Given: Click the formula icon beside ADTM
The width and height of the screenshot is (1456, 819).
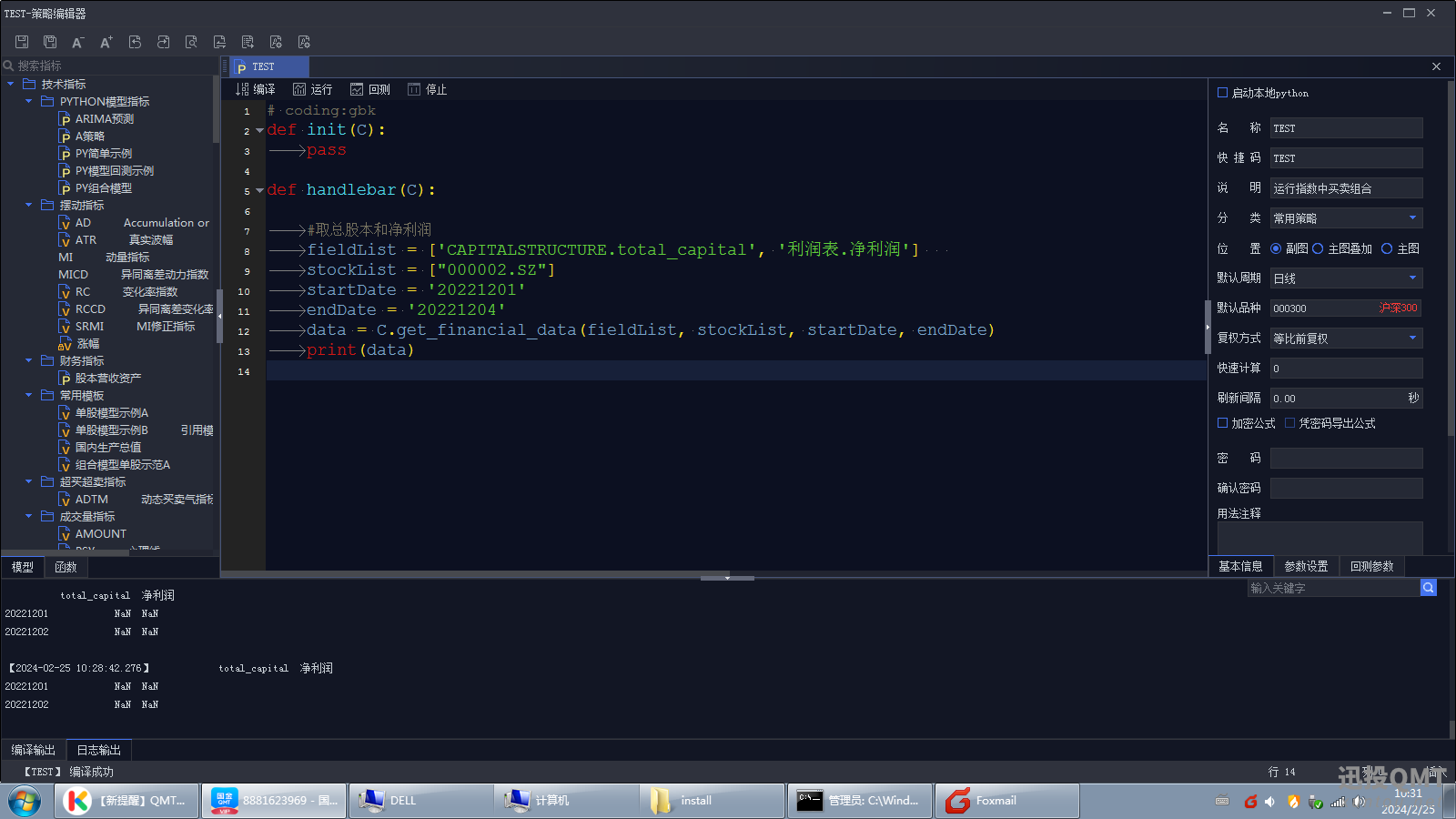Looking at the screenshot, I should click(x=65, y=500).
